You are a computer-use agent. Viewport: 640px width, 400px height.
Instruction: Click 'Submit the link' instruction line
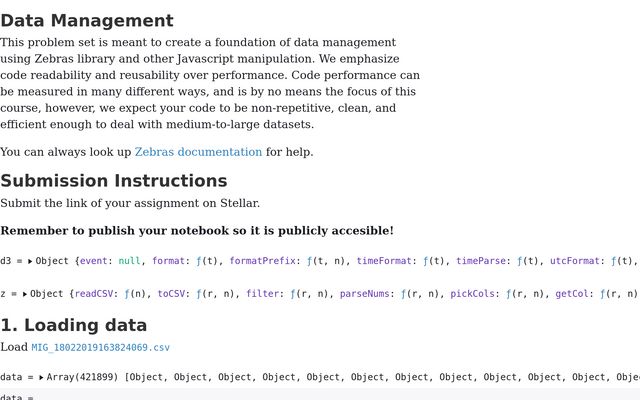[x=130, y=203]
